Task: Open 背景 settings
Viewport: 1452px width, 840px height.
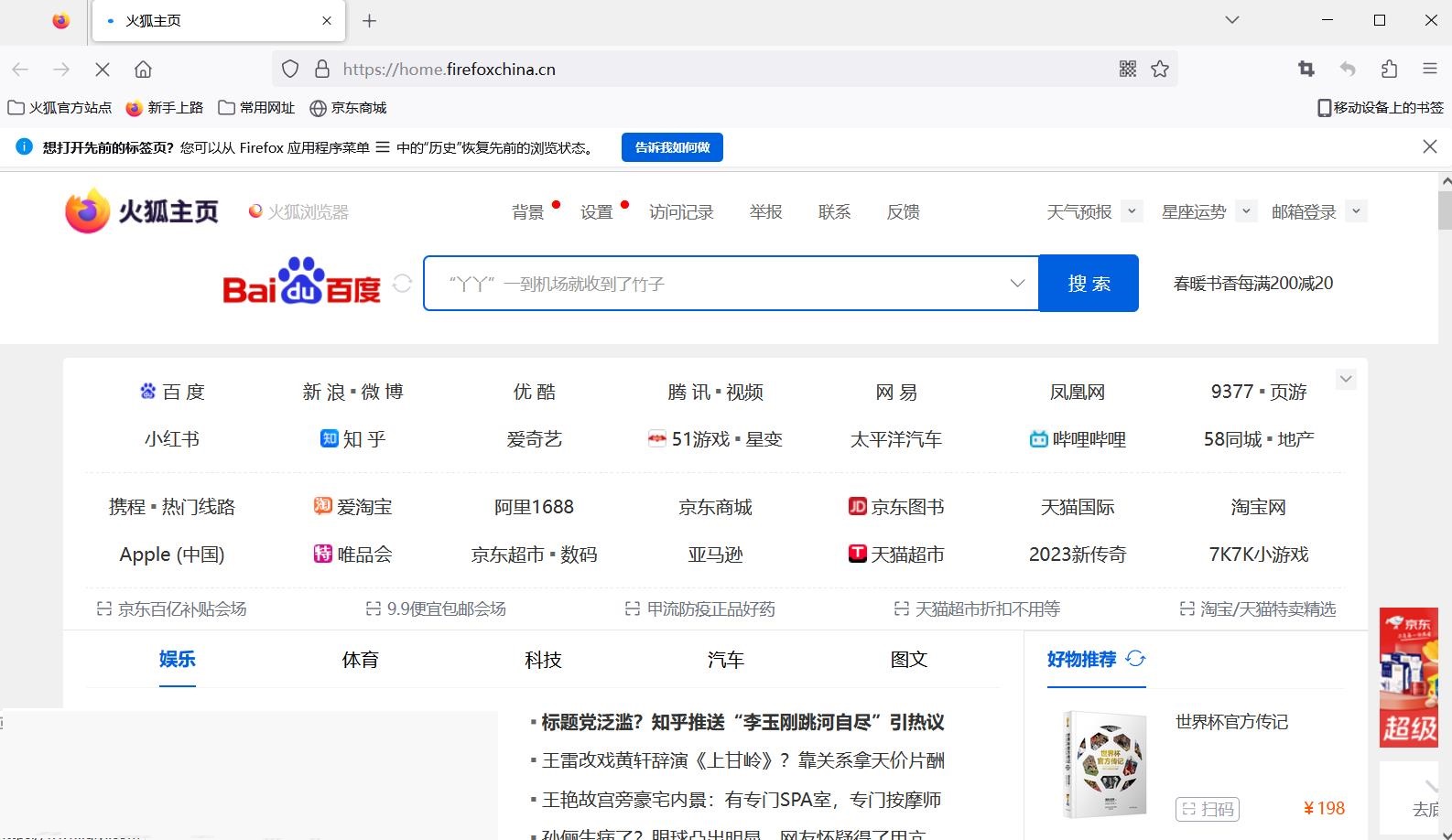Action: 528,212
